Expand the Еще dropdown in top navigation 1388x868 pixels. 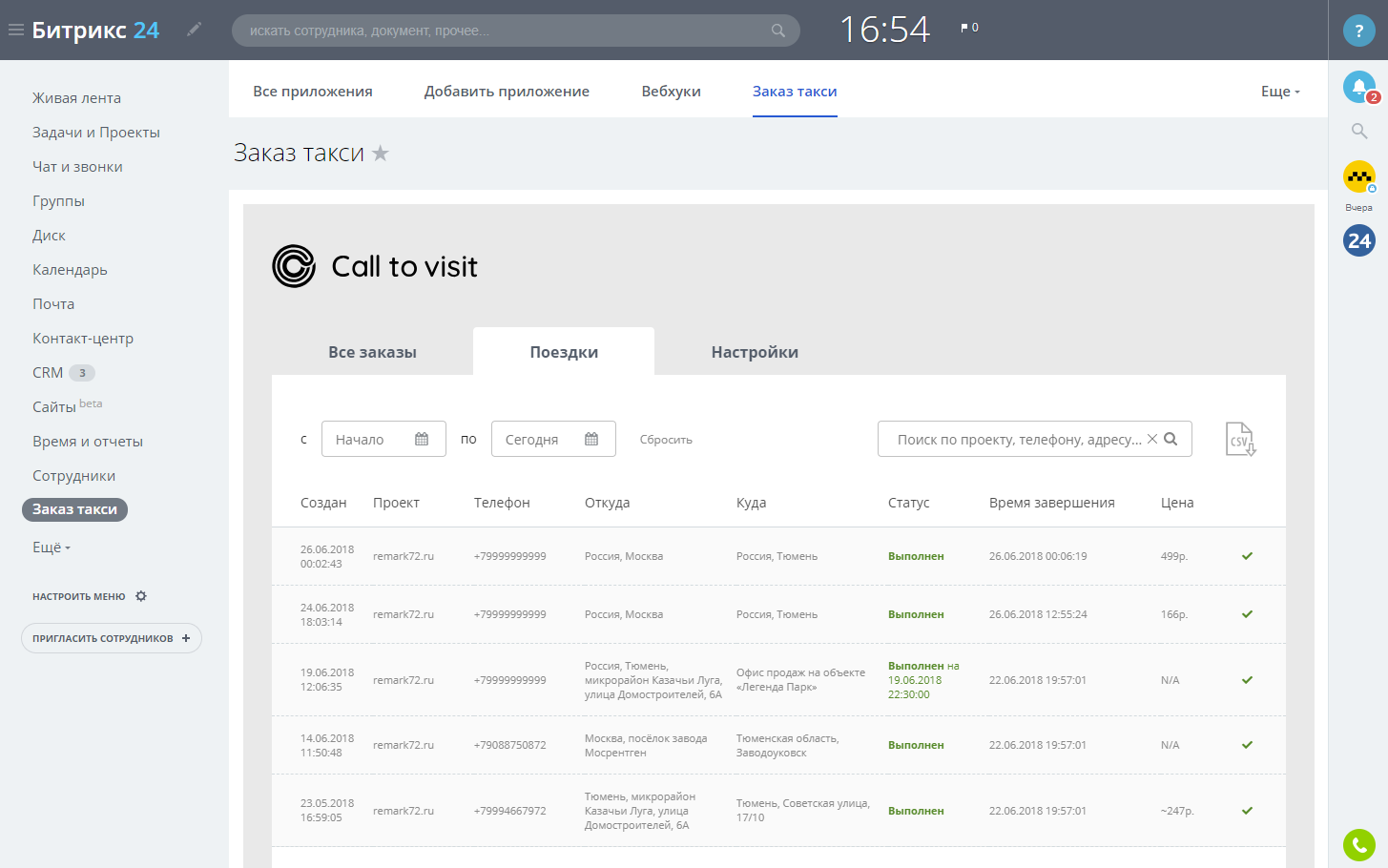click(1280, 92)
